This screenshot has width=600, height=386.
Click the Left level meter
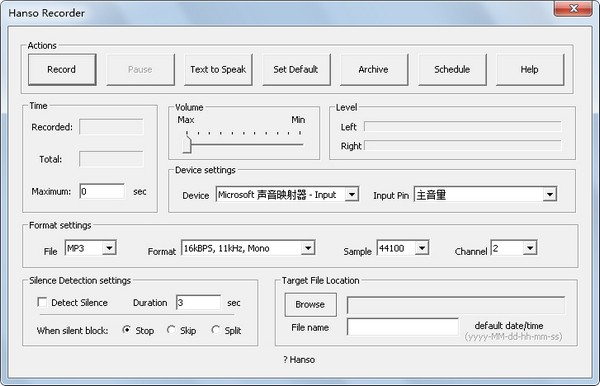click(463, 126)
